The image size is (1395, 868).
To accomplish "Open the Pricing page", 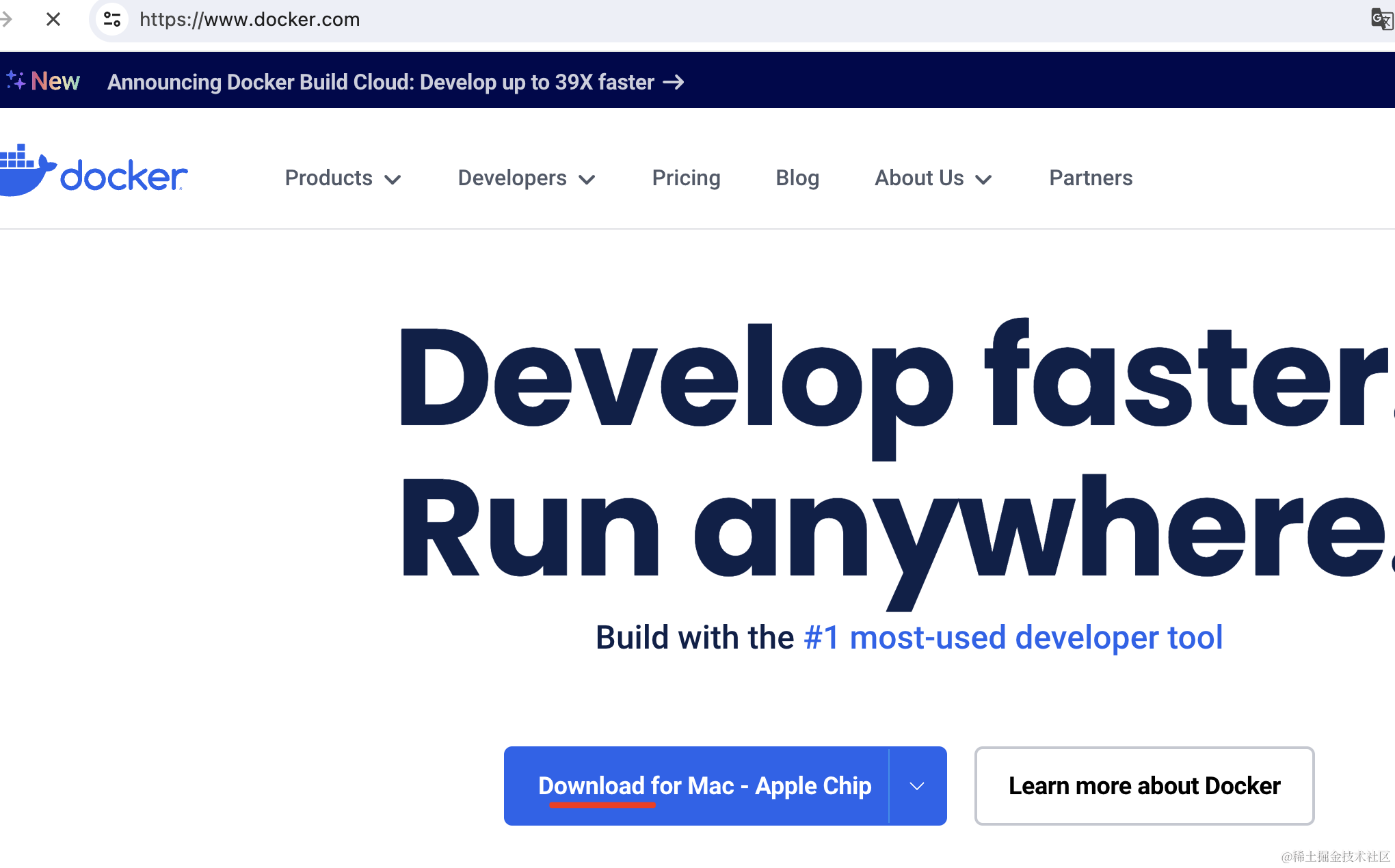I will [686, 178].
